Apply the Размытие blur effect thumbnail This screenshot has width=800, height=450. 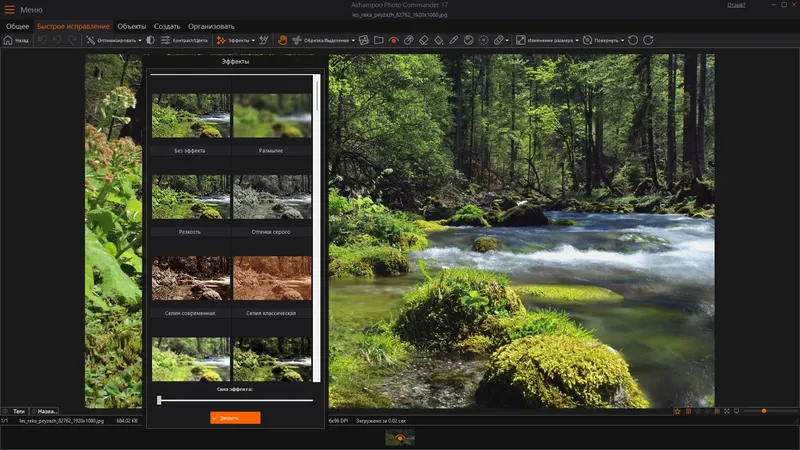[x=272, y=115]
